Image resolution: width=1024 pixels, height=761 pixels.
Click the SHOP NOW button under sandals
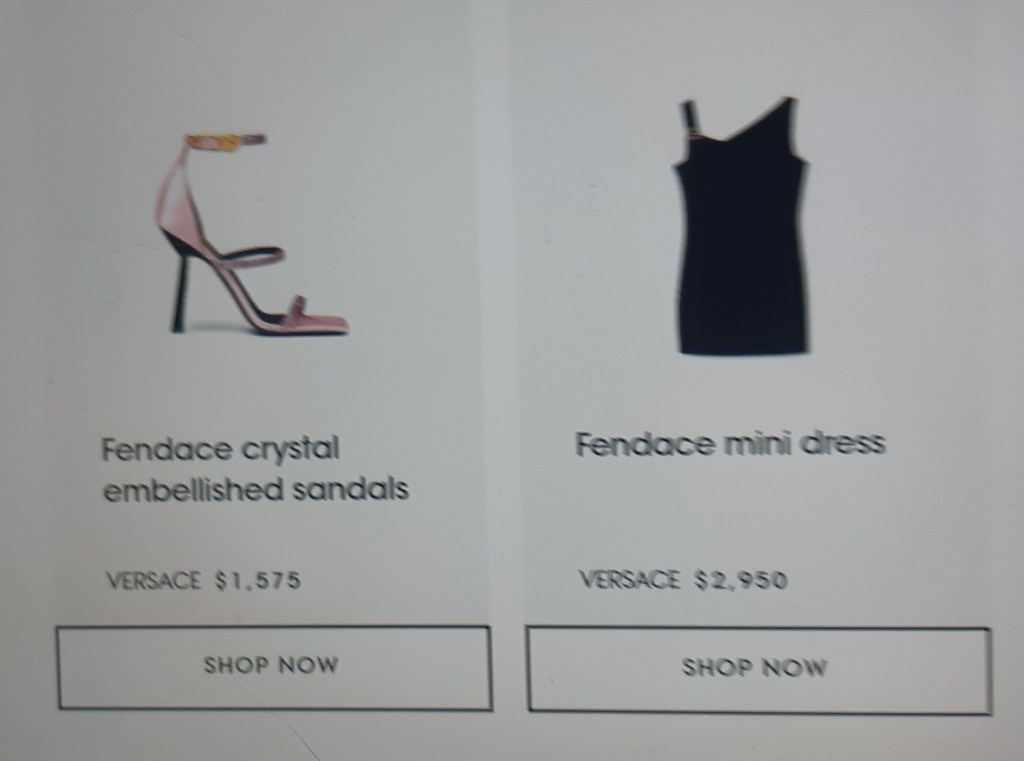[274, 668]
